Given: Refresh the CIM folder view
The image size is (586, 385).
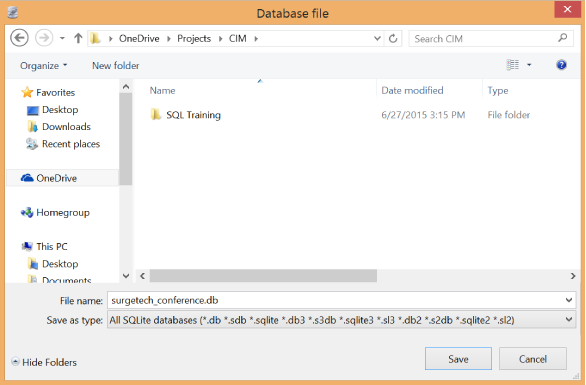Looking at the screenshot, I should (x=393, y=38).
